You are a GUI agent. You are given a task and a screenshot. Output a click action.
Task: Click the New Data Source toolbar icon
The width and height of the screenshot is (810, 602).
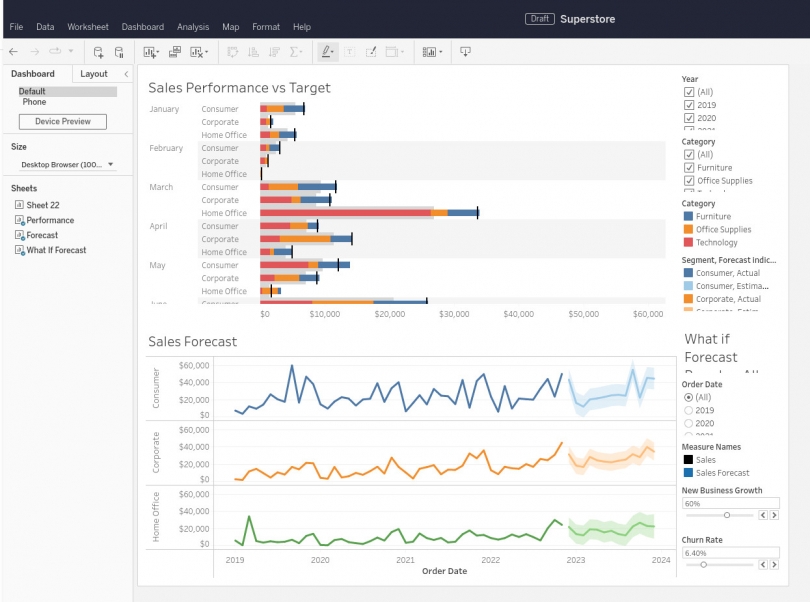point(96,50)
